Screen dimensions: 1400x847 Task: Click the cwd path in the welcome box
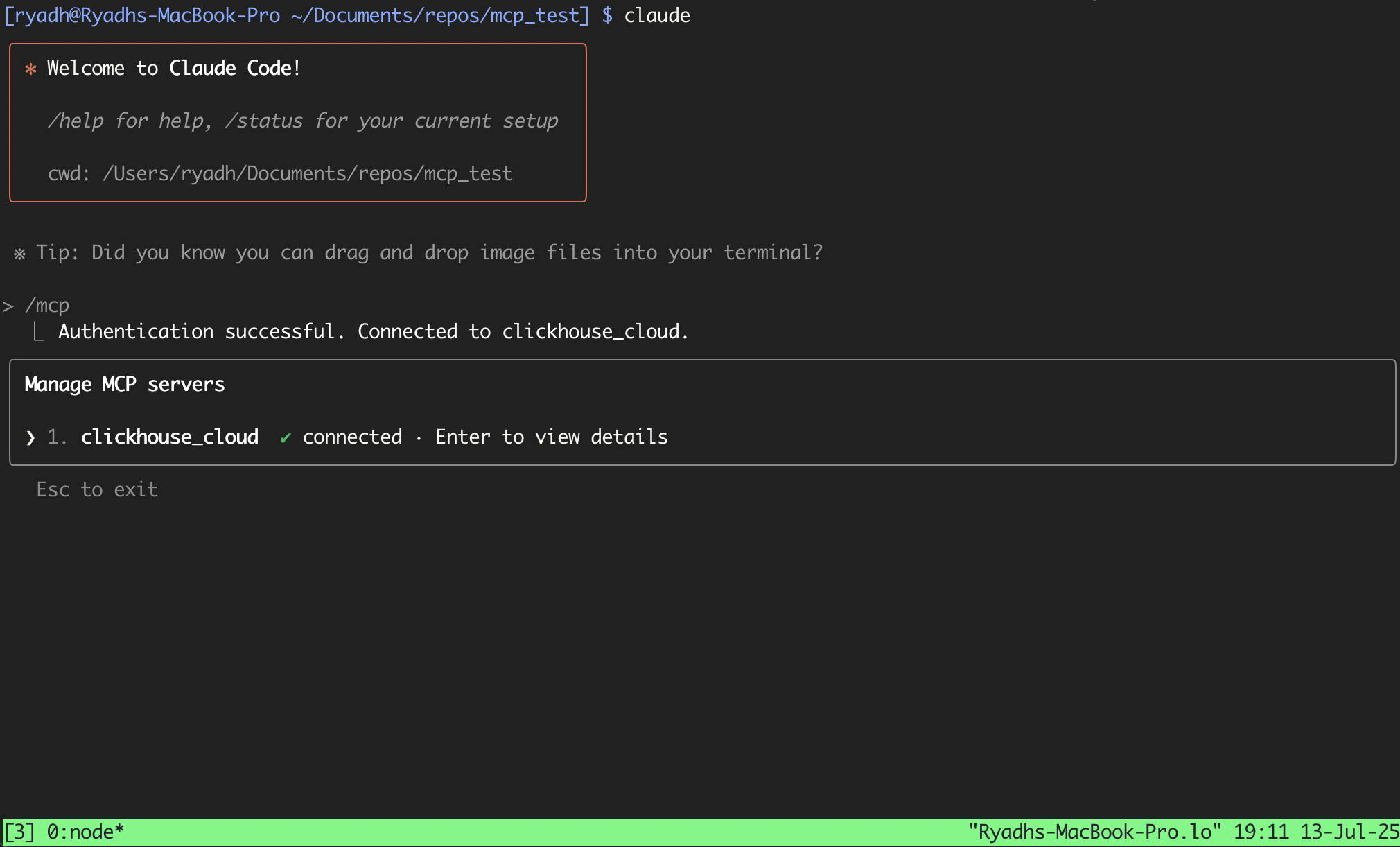(280, 173)
